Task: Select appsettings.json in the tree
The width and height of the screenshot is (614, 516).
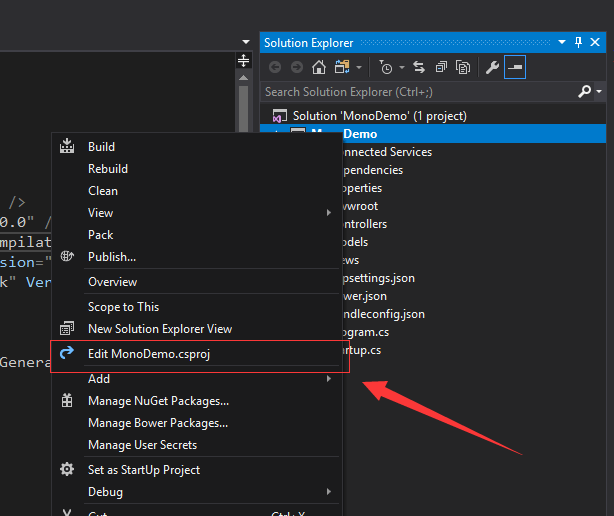Action: coord(379,278)
